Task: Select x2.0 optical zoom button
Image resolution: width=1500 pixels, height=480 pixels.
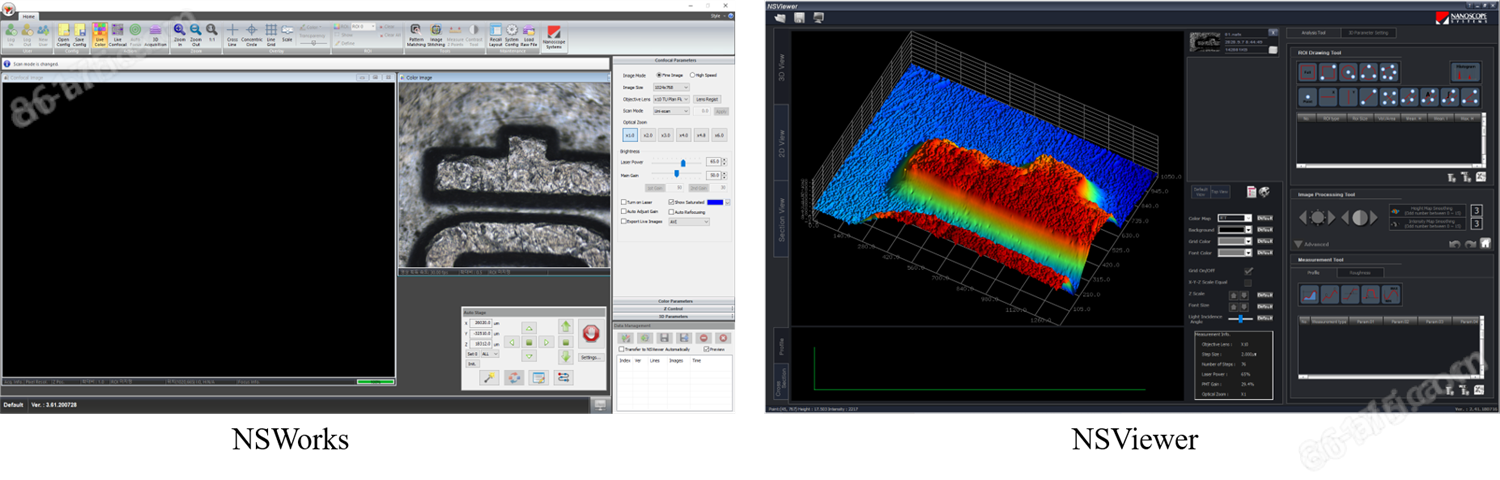Action: coord(647,135)
